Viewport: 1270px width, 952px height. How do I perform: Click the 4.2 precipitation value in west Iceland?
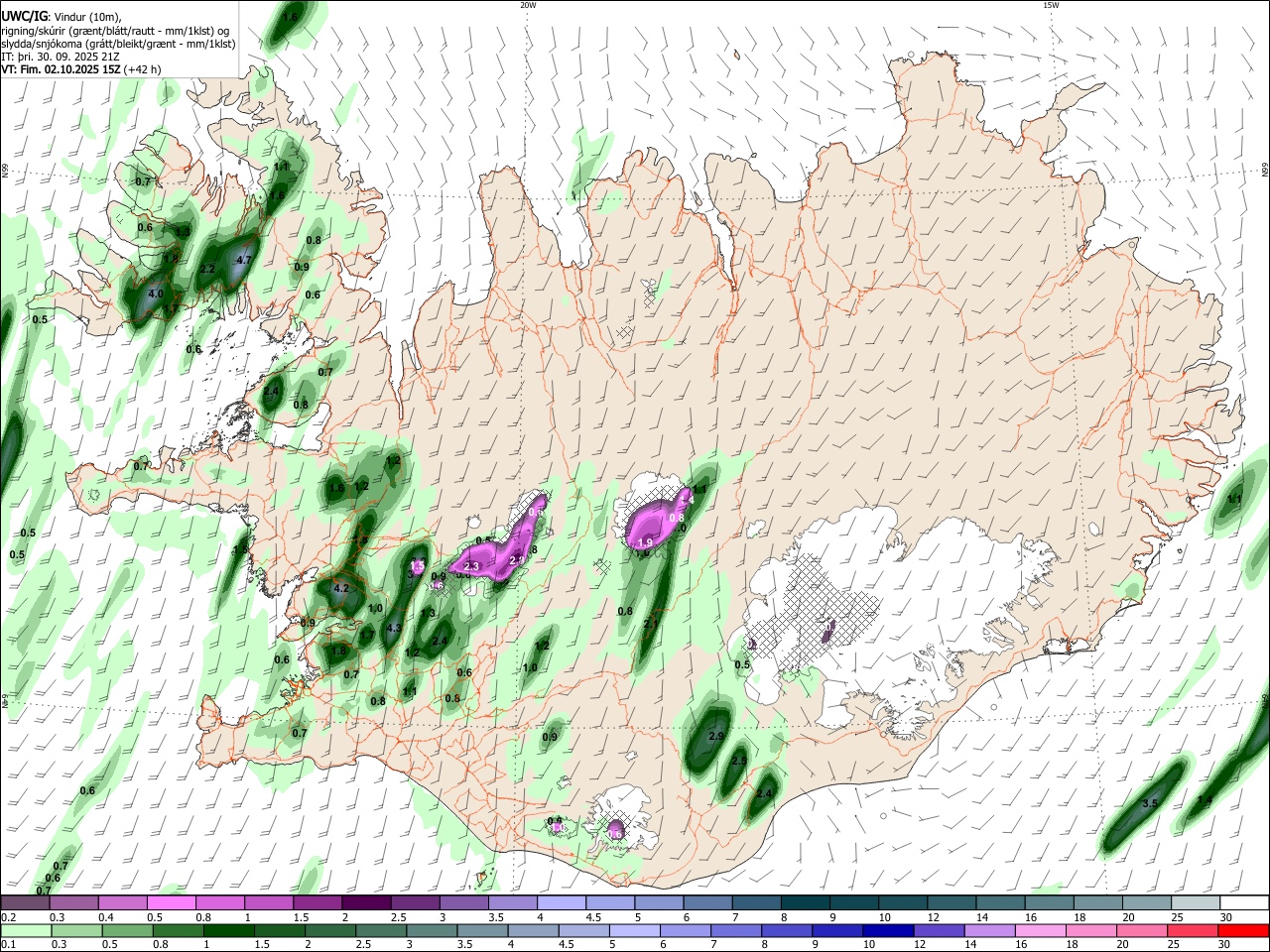coord(342,588)
